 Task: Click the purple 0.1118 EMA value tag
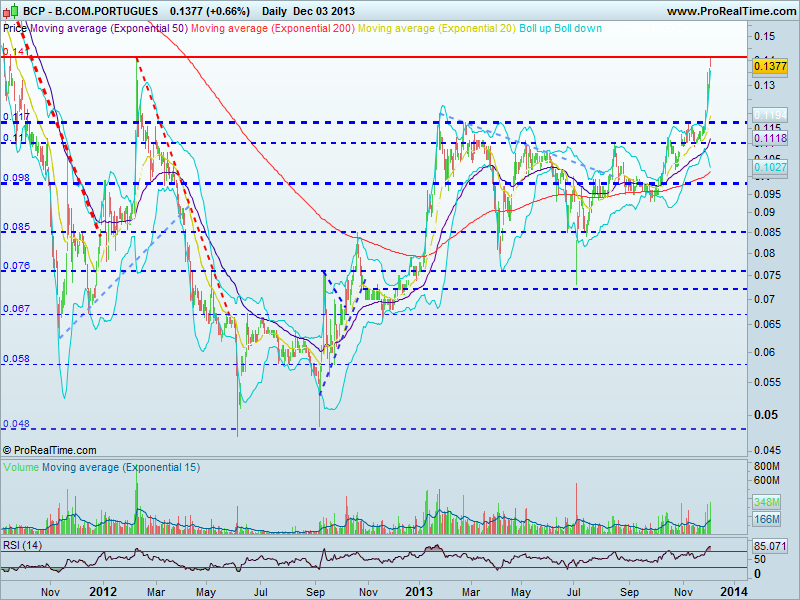point(770,138)
